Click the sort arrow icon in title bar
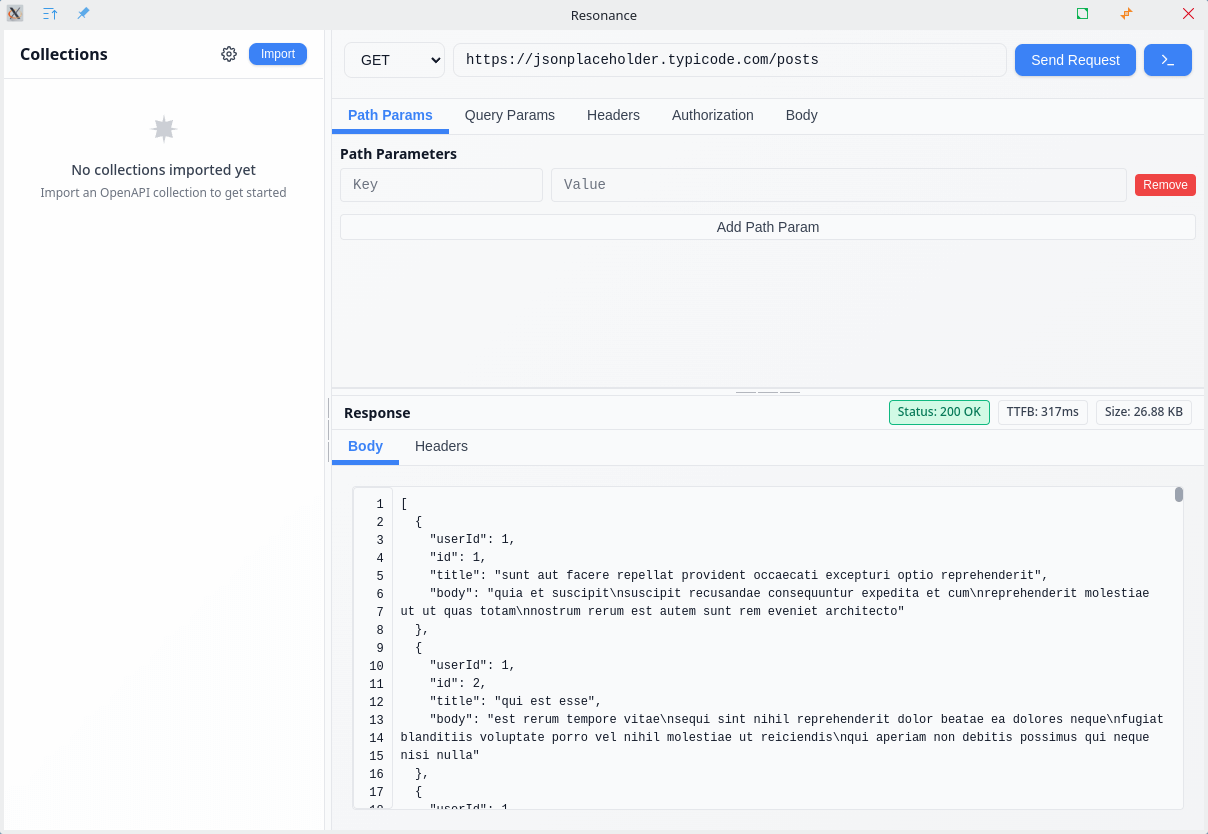This screenshot has width=1208, height=834. pos(50,14)
